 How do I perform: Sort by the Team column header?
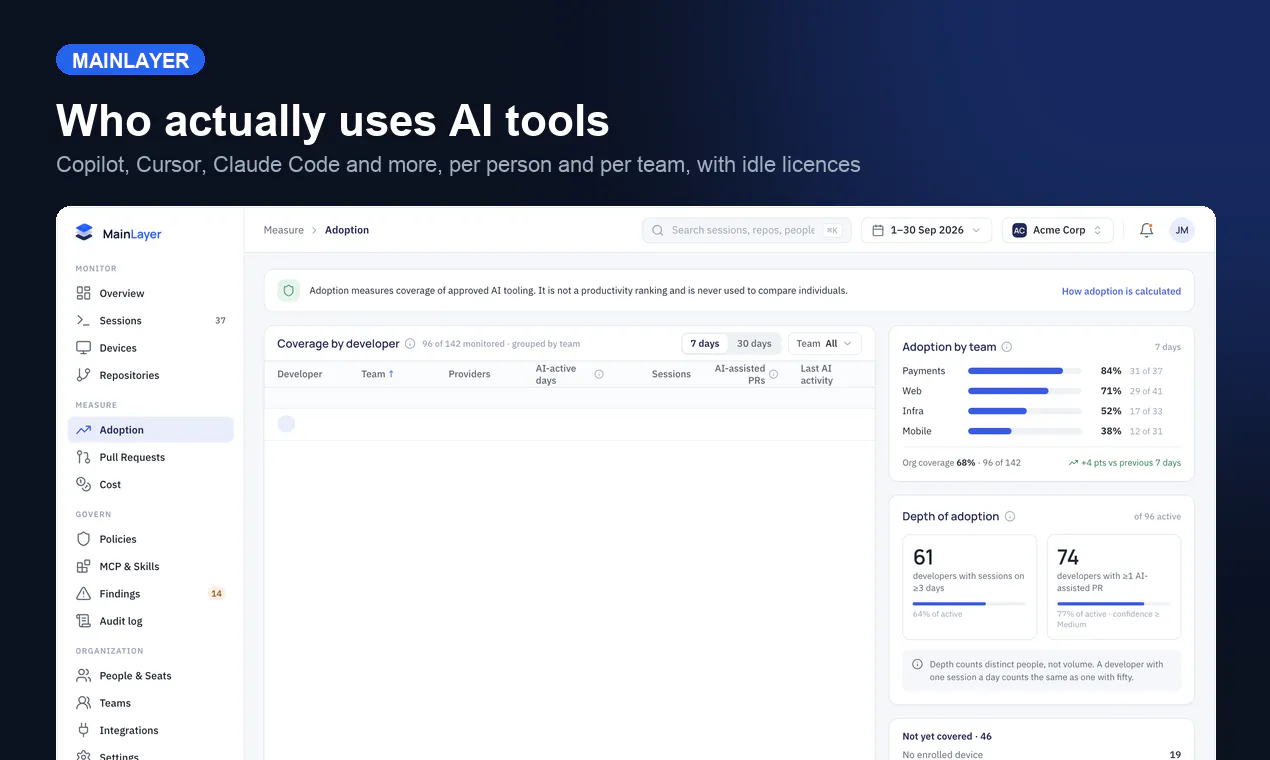tap(377, 374)
